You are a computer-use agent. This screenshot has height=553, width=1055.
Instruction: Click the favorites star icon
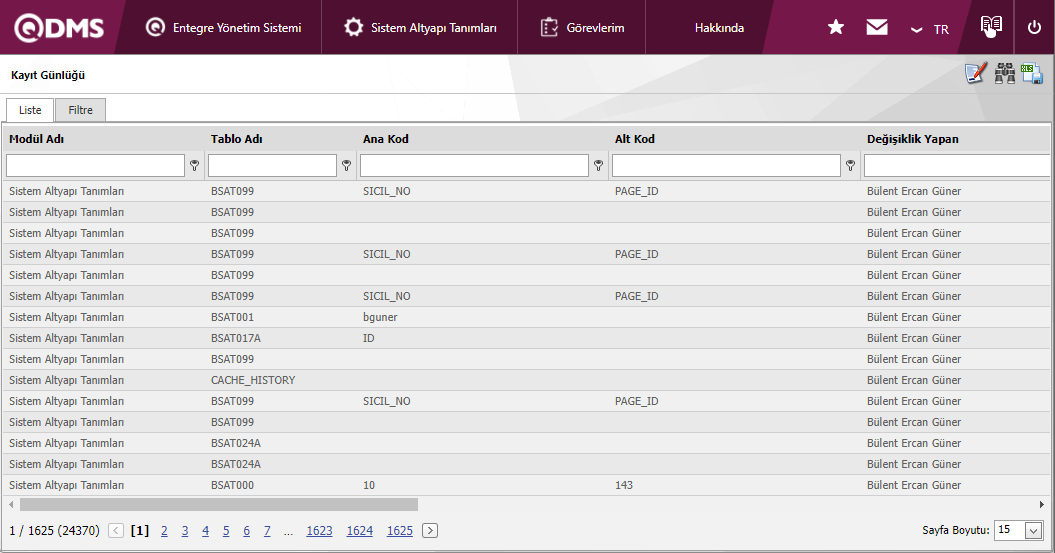tap(836, 28)
